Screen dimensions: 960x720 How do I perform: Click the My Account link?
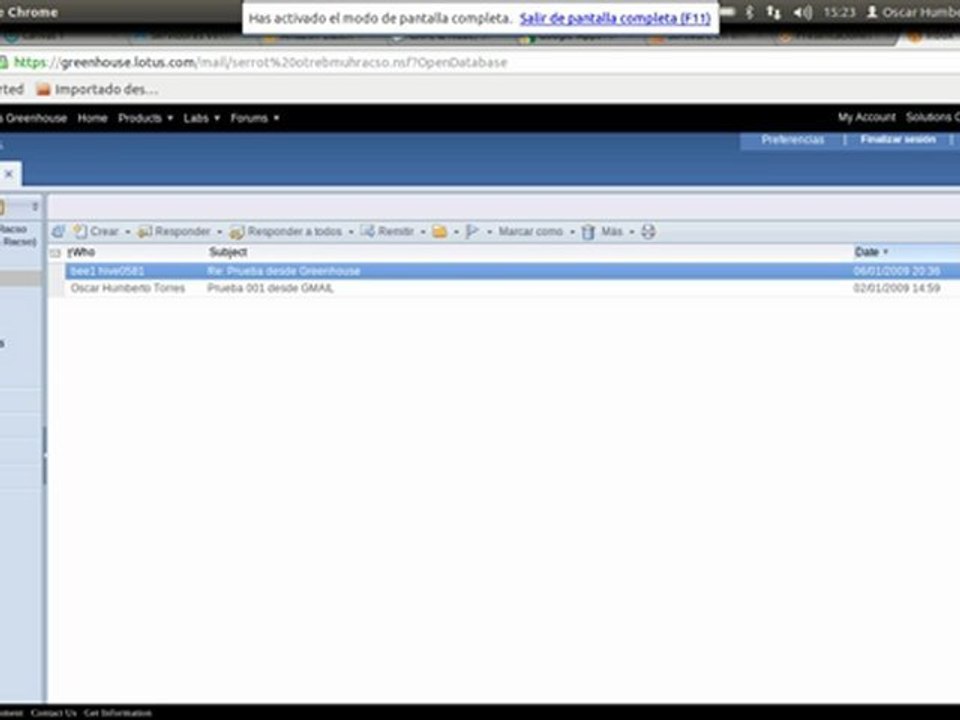click(866, 117)
